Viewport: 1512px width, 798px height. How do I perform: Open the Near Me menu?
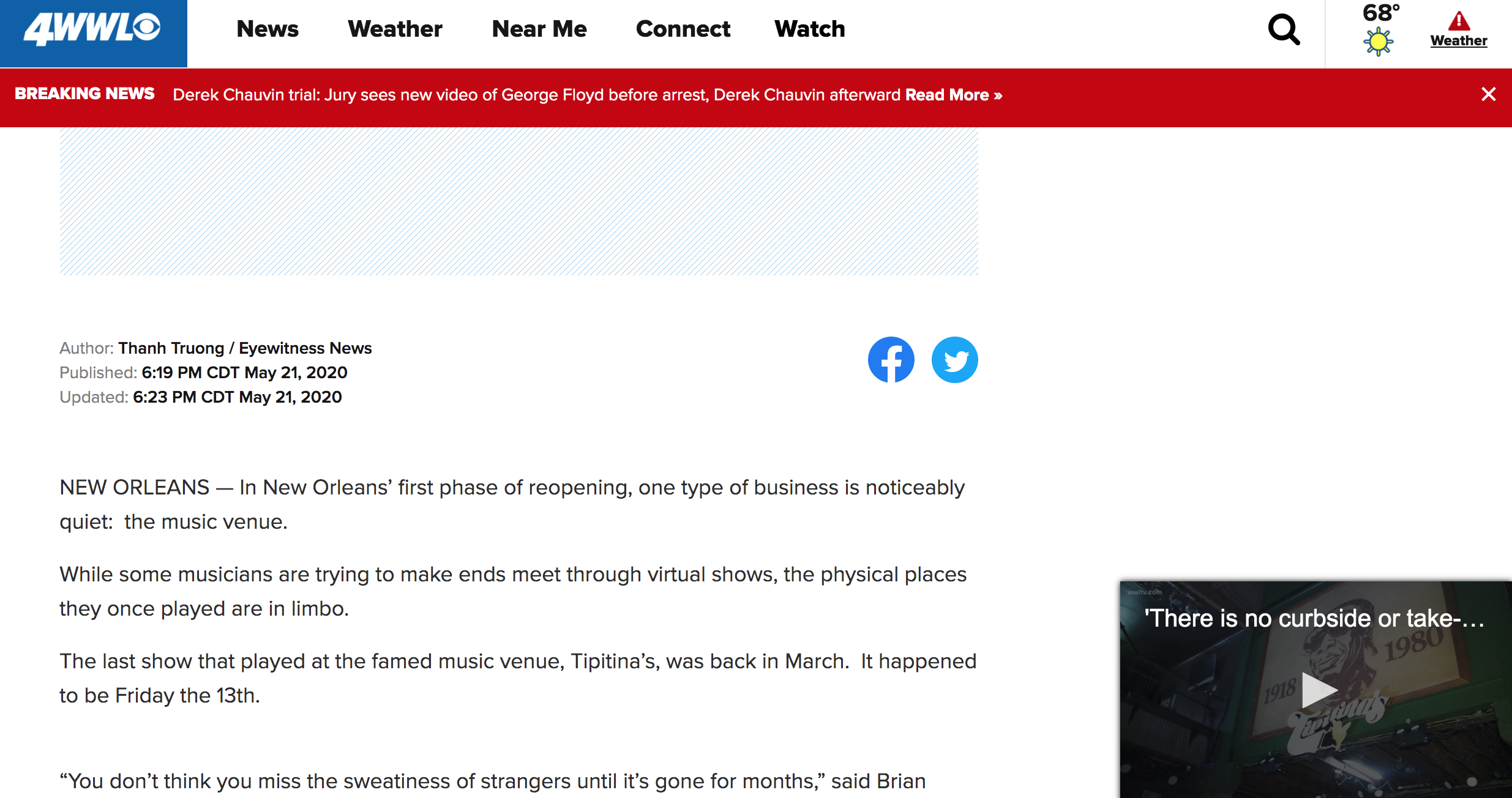[539, 29]
